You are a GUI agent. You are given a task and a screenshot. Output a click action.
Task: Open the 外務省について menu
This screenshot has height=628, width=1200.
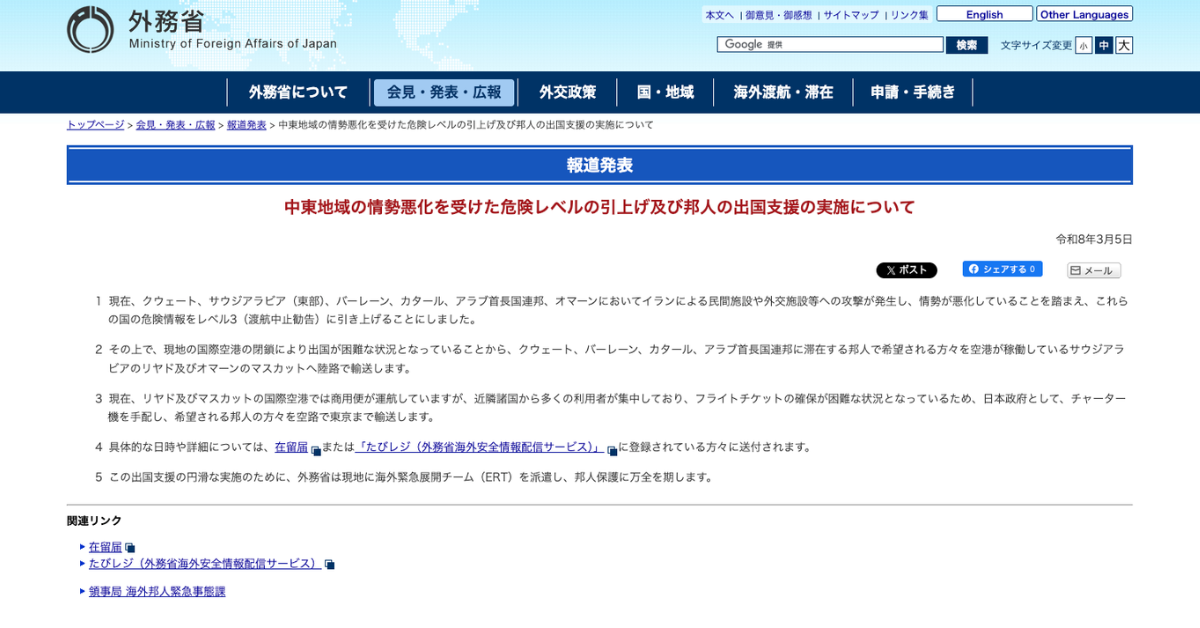[x=298, y=92]
